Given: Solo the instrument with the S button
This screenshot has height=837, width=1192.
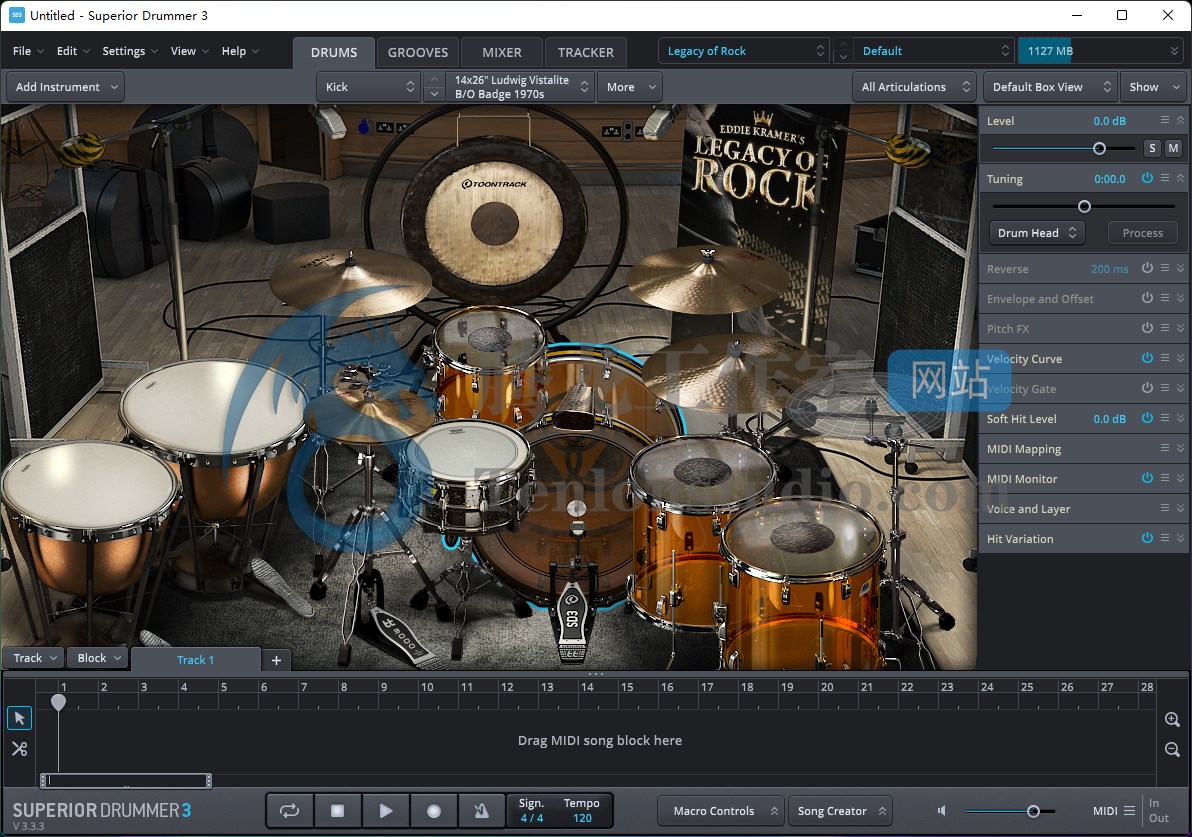Looking at the screenshot, I should [x=1152, y=148].
